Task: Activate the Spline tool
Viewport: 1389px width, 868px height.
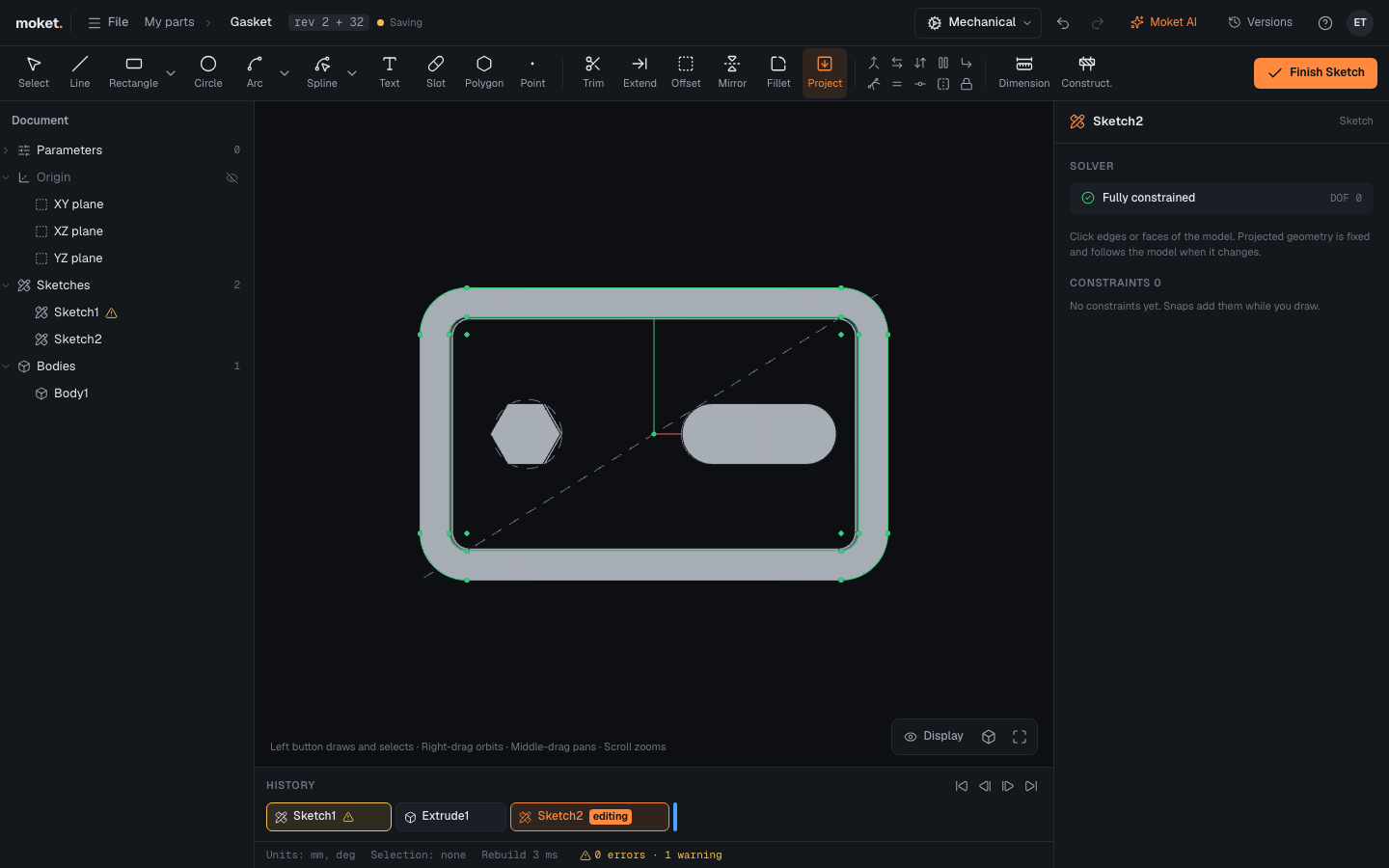Action: pyautogui.click(x=322, y=72)
